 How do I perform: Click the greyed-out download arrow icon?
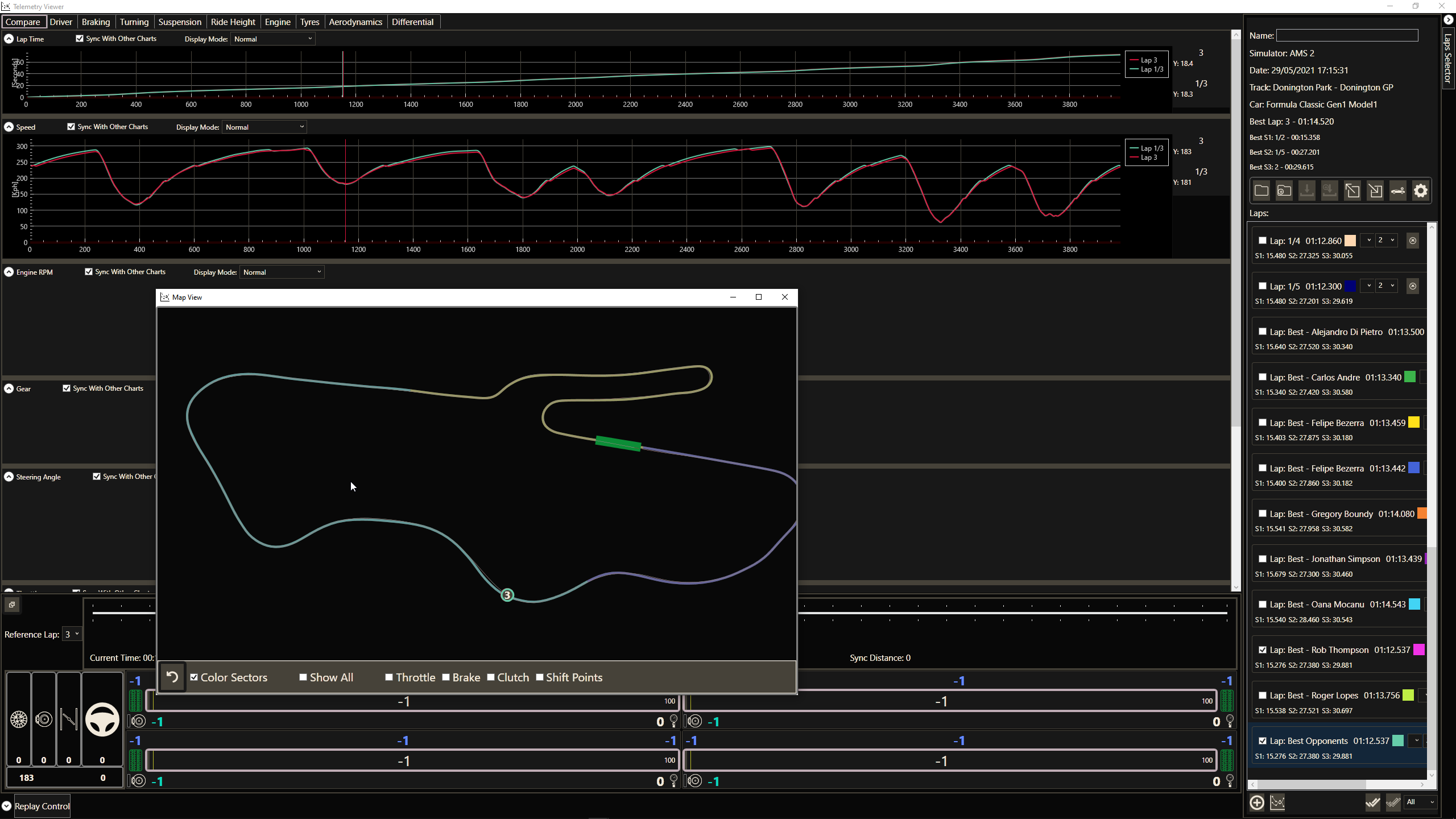point(1307,191)
